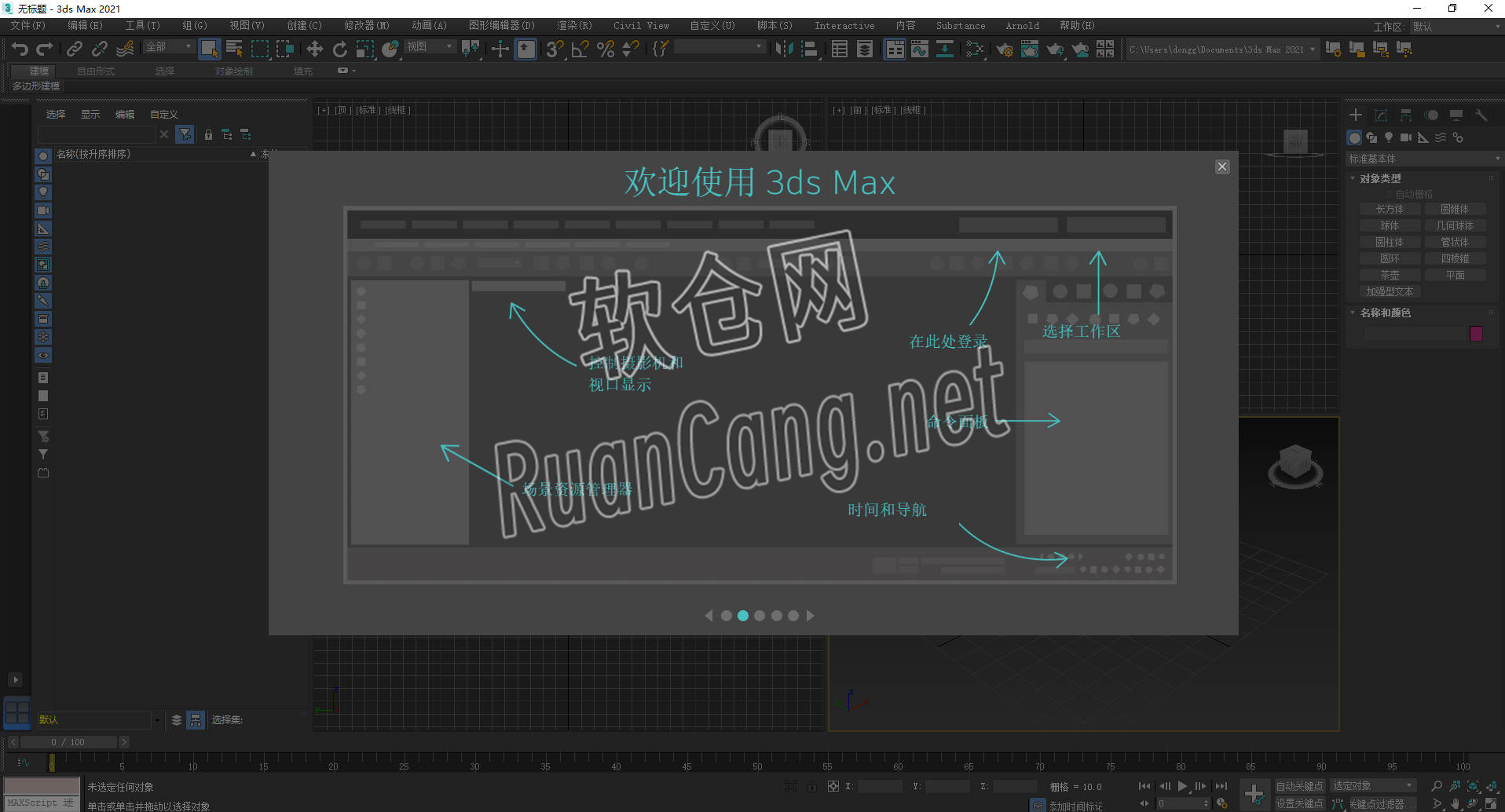The height and width of the screenshot is (812, 1505).
Task: Select the Move tool
Action: pos(314,49)
